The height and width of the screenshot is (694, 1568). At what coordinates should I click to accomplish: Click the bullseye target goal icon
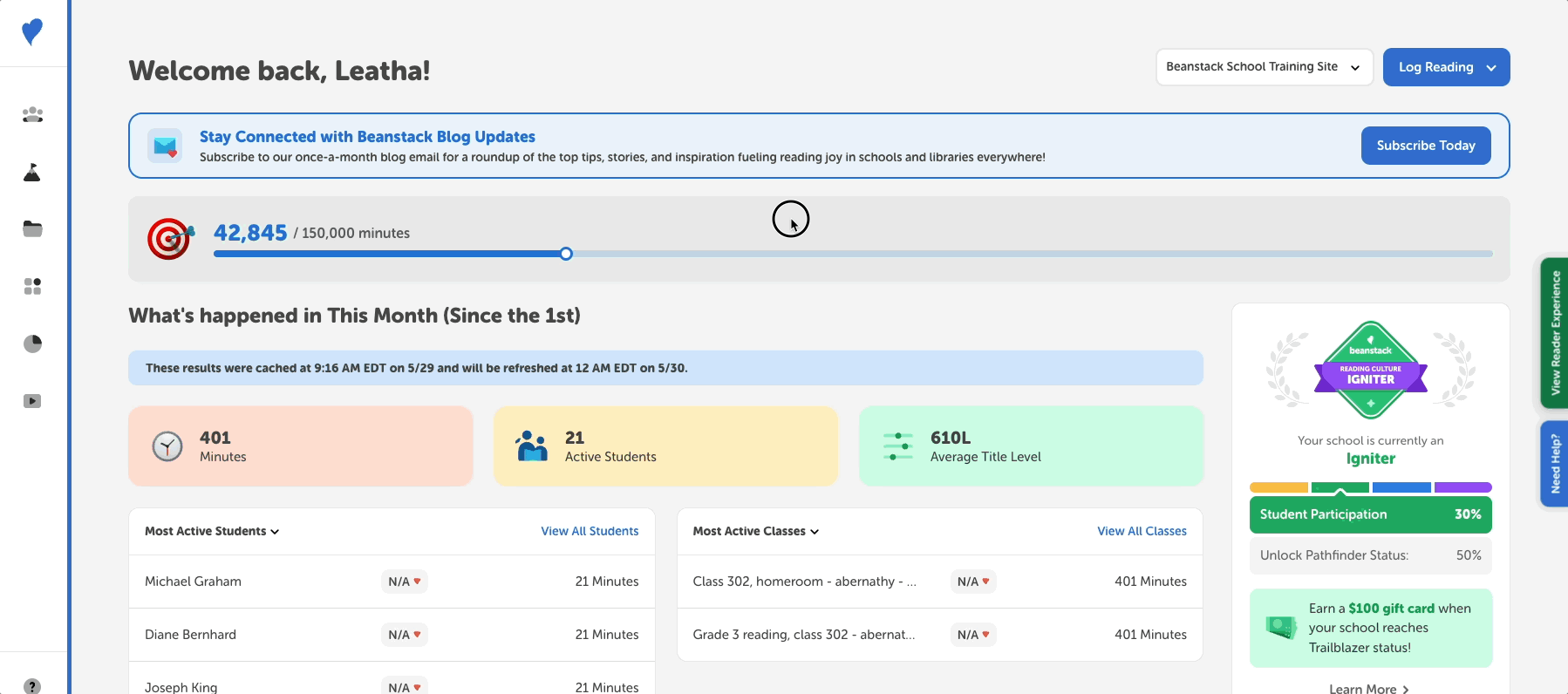[170, 238]
